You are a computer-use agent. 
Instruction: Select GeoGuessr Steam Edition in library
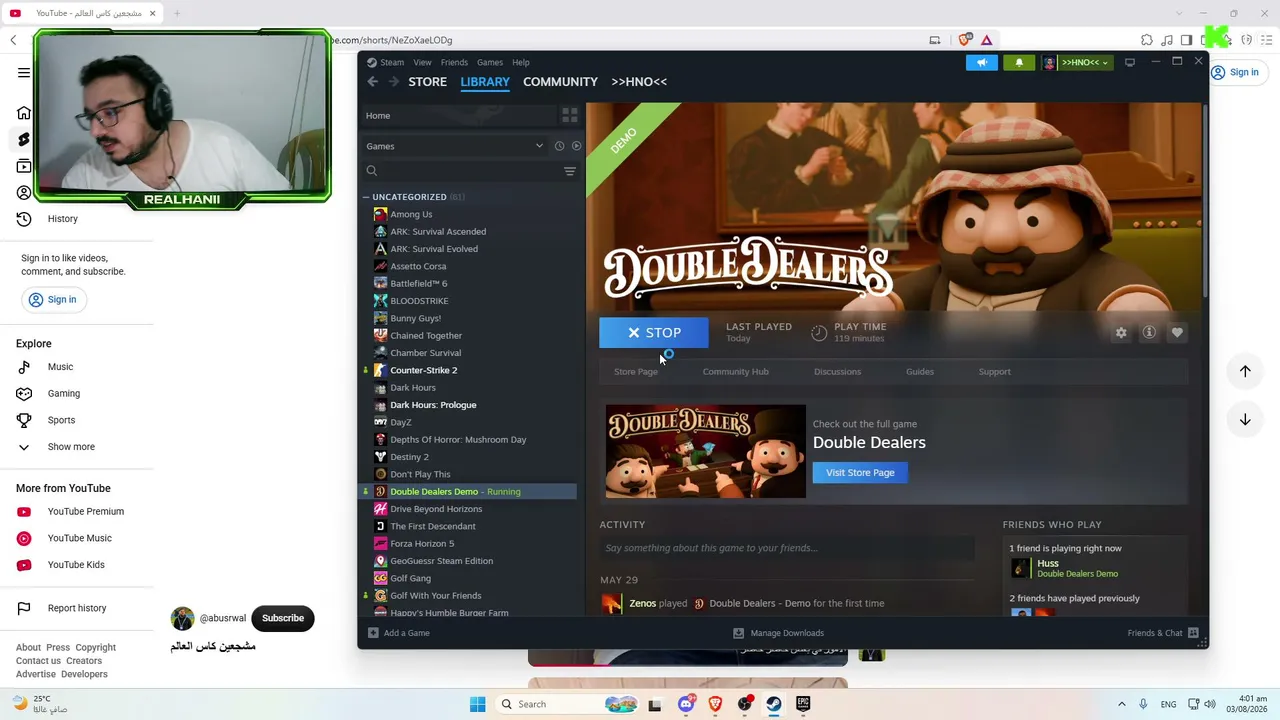(x=441, y=561)
